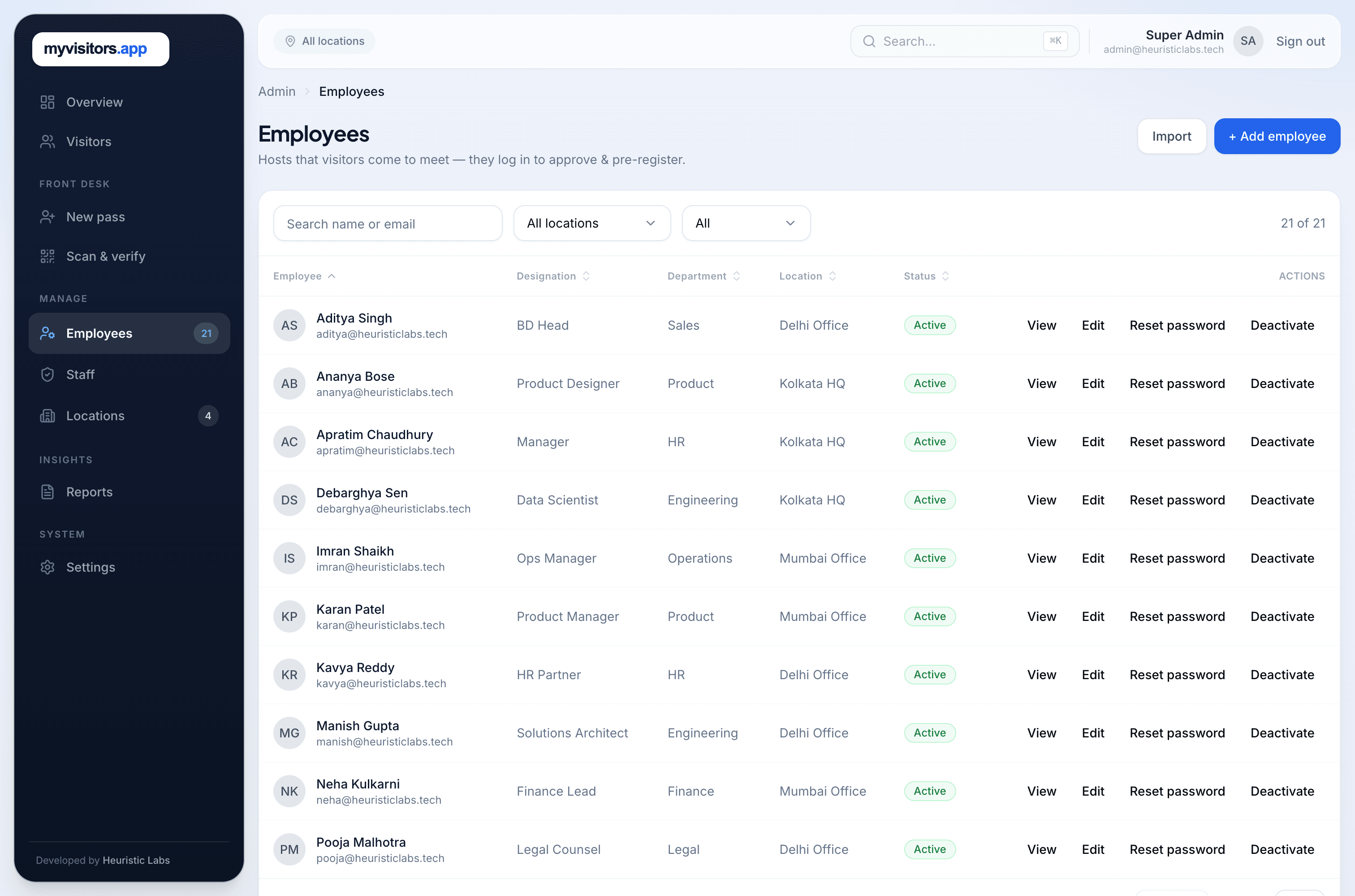This screenshot has height=896, width=1355.
Task: Sort table by Designation column
Action: tap(552, 276)
